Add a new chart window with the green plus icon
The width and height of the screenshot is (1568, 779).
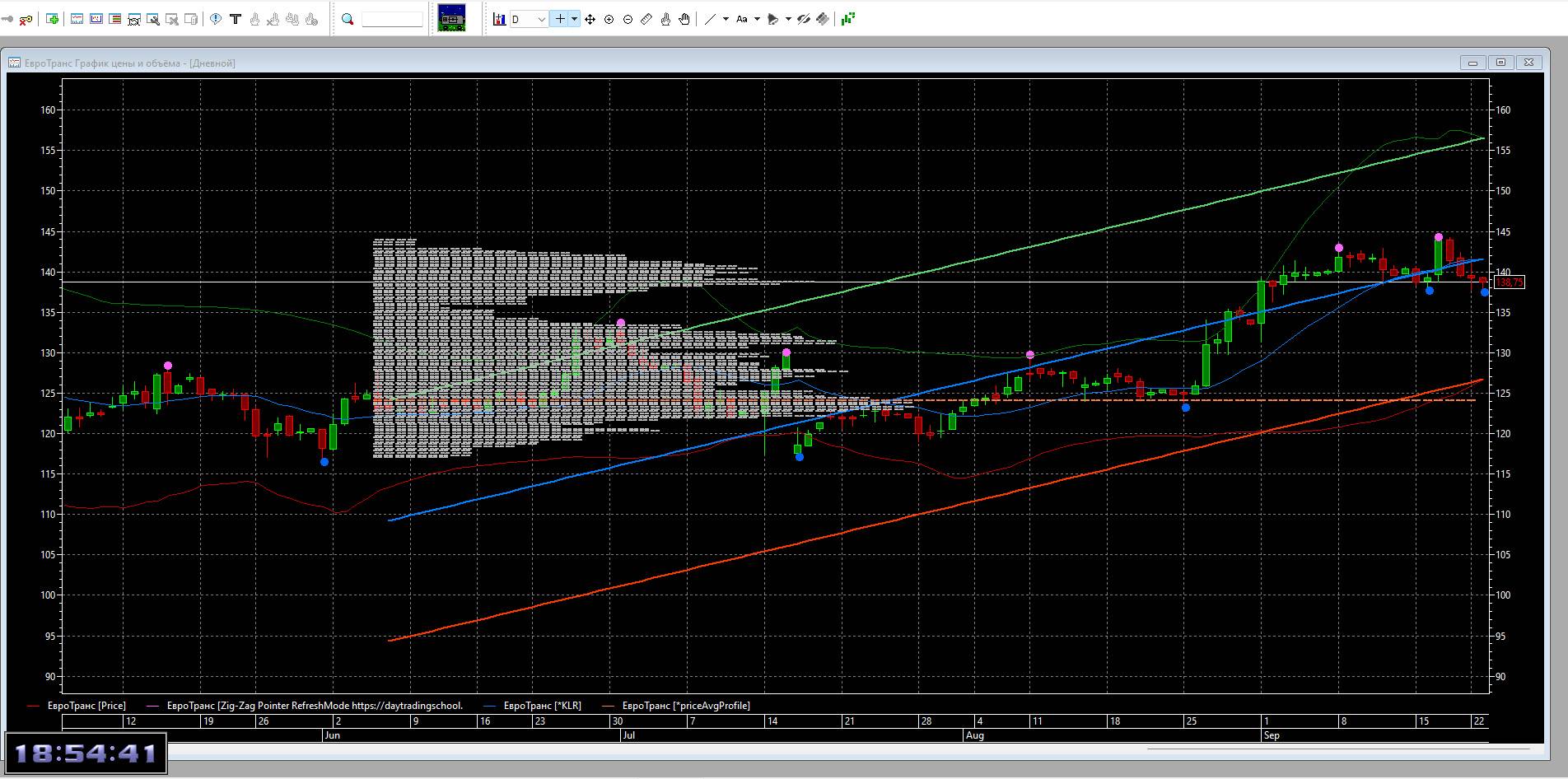coord(53,19)
